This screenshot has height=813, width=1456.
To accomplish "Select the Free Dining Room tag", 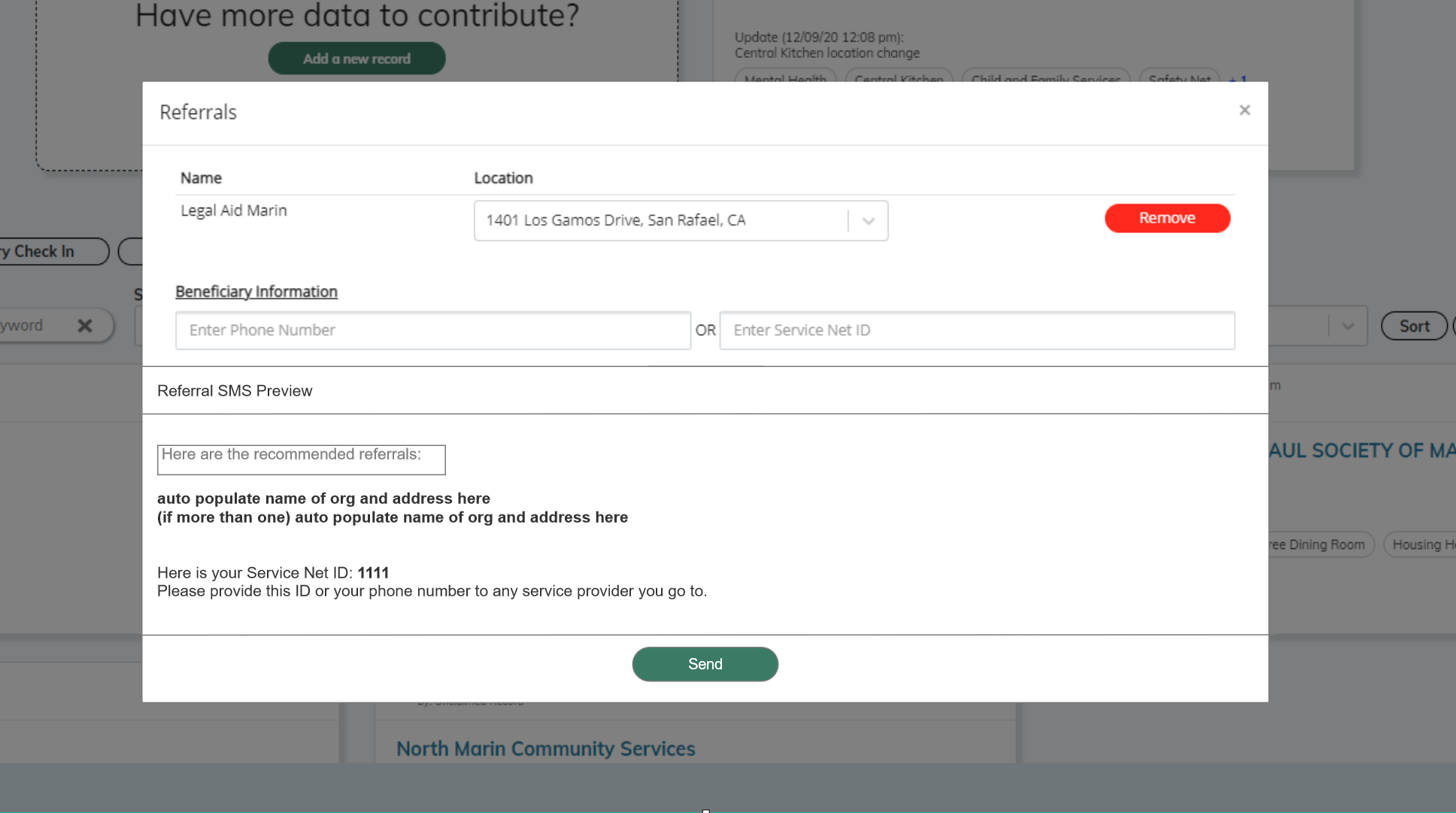I will tap(1318, 544).
